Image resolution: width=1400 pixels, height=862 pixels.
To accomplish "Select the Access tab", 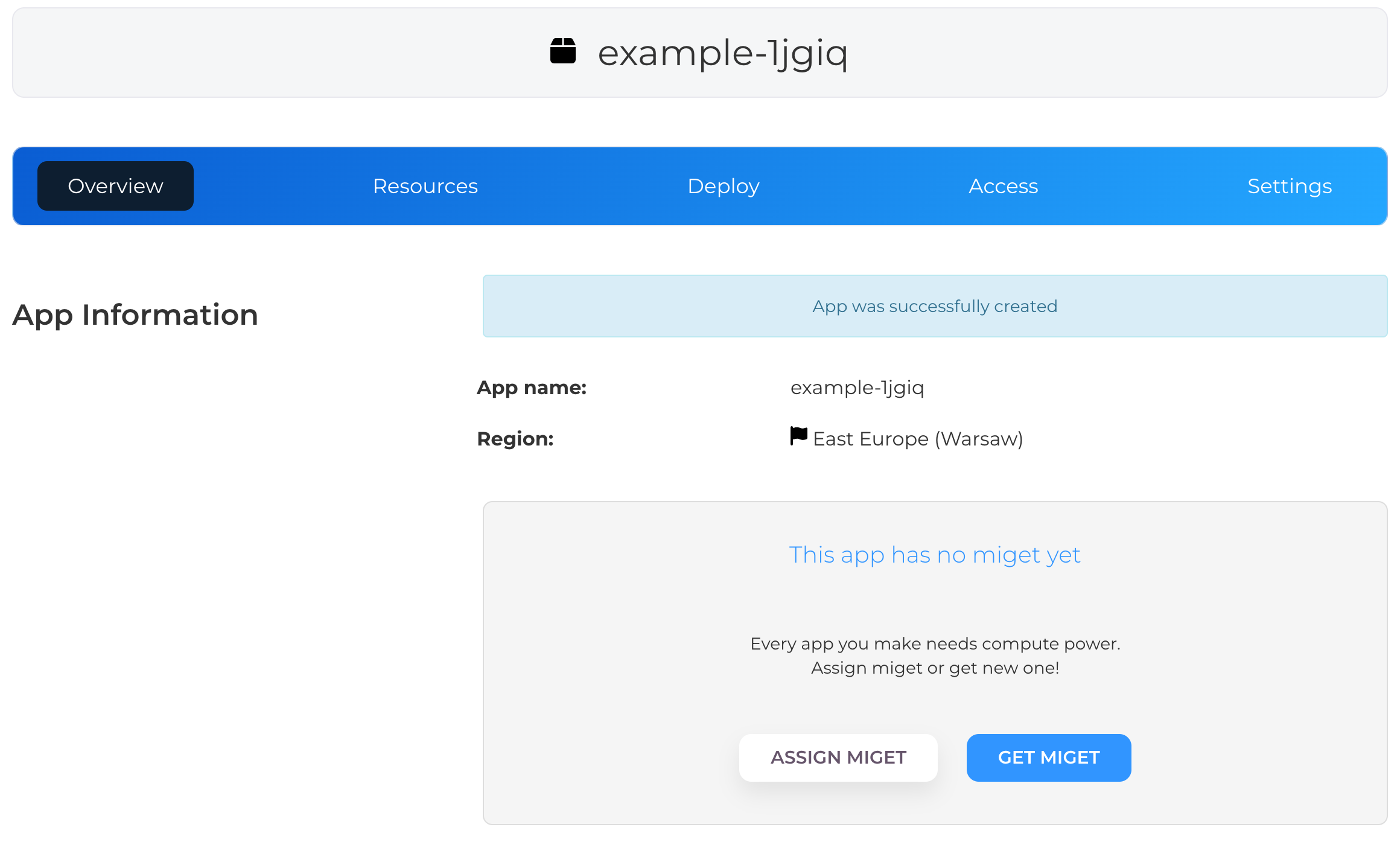I will tap(1004, 186).
